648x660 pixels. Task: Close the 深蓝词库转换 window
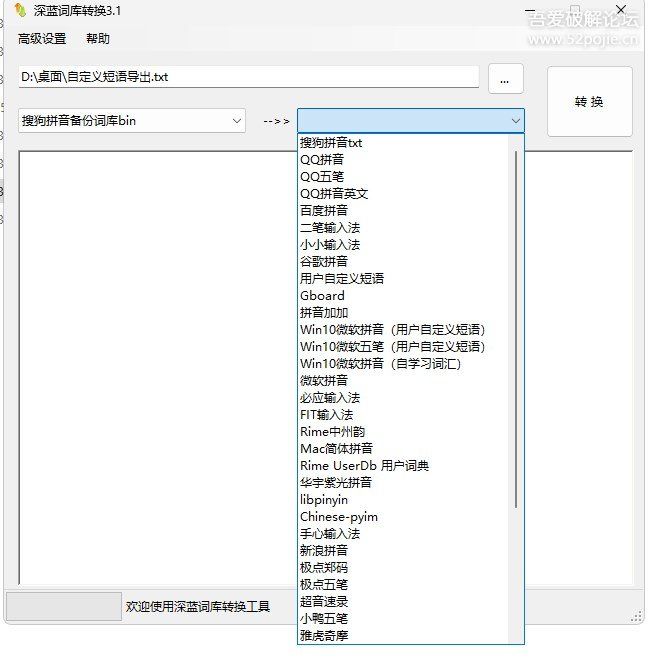pyautogui.click(x=621, y=10)
